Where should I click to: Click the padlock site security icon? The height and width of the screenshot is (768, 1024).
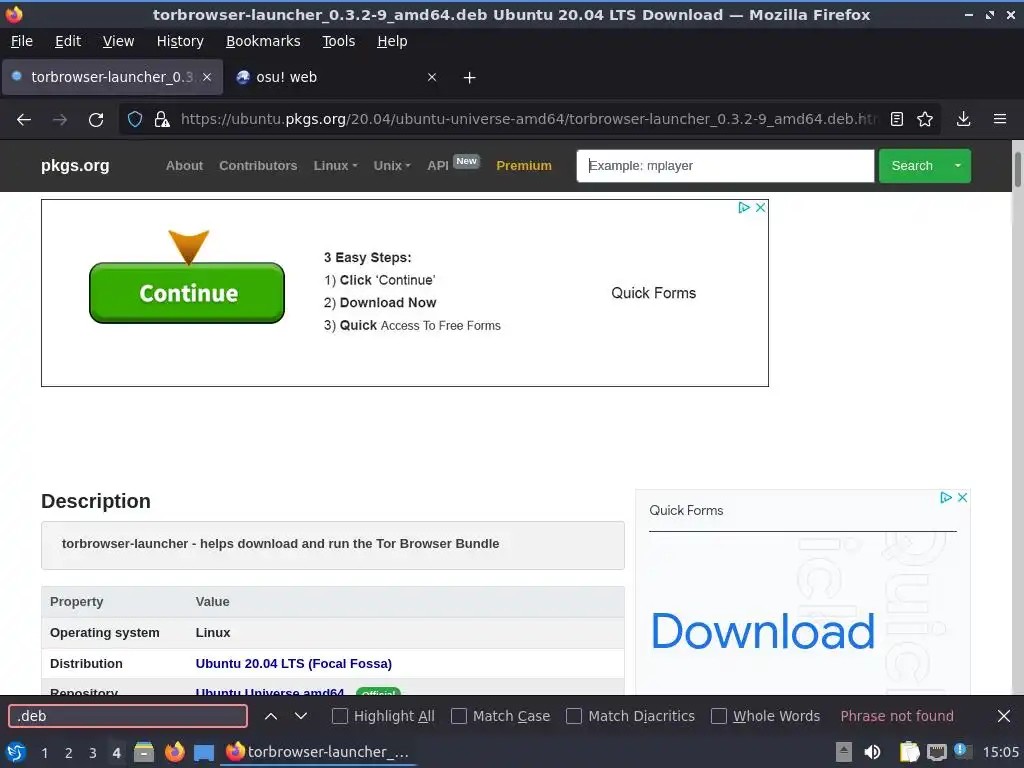coord(161,120)
